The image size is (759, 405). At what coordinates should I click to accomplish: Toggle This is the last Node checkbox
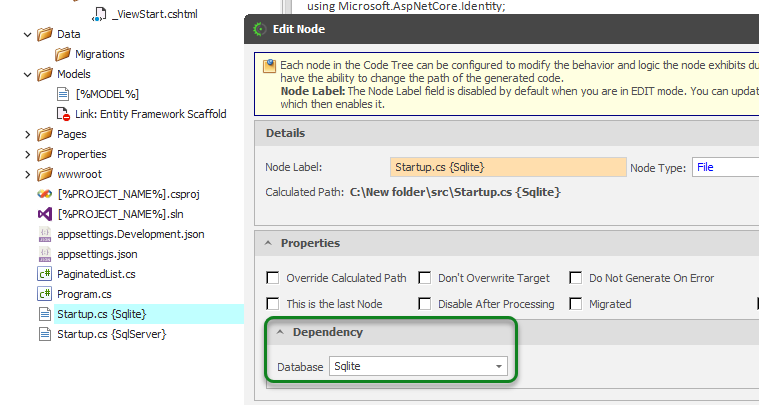tap(273, 304)
